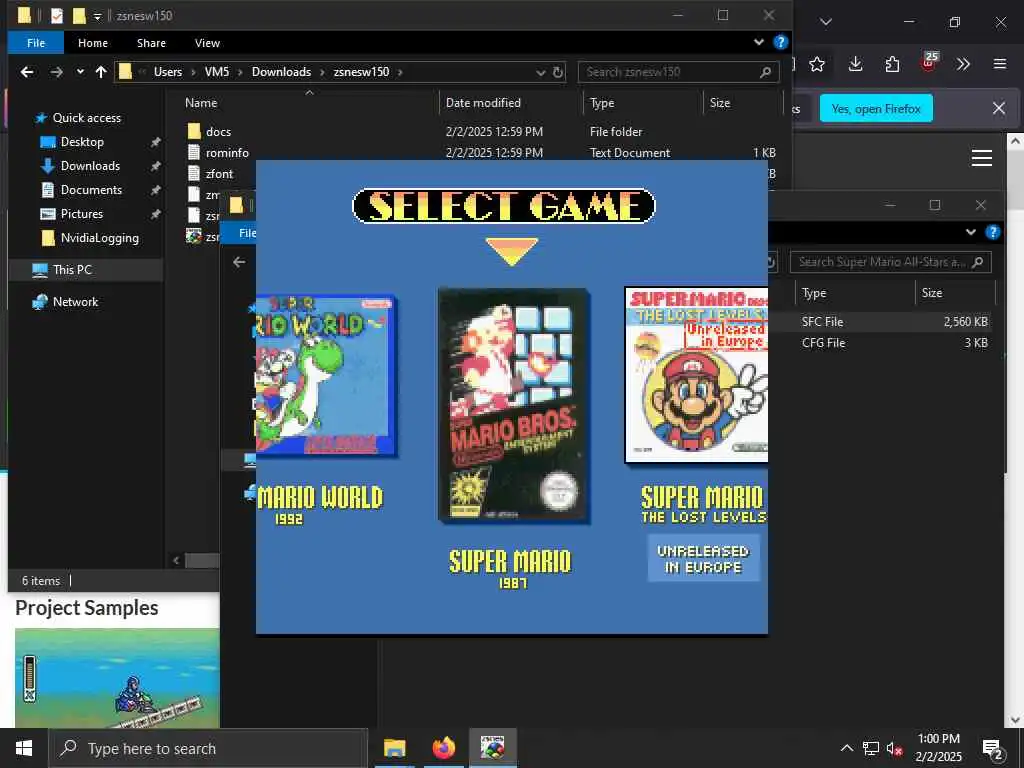Click Yes, open Firefox button

click(x=876, y=109)
